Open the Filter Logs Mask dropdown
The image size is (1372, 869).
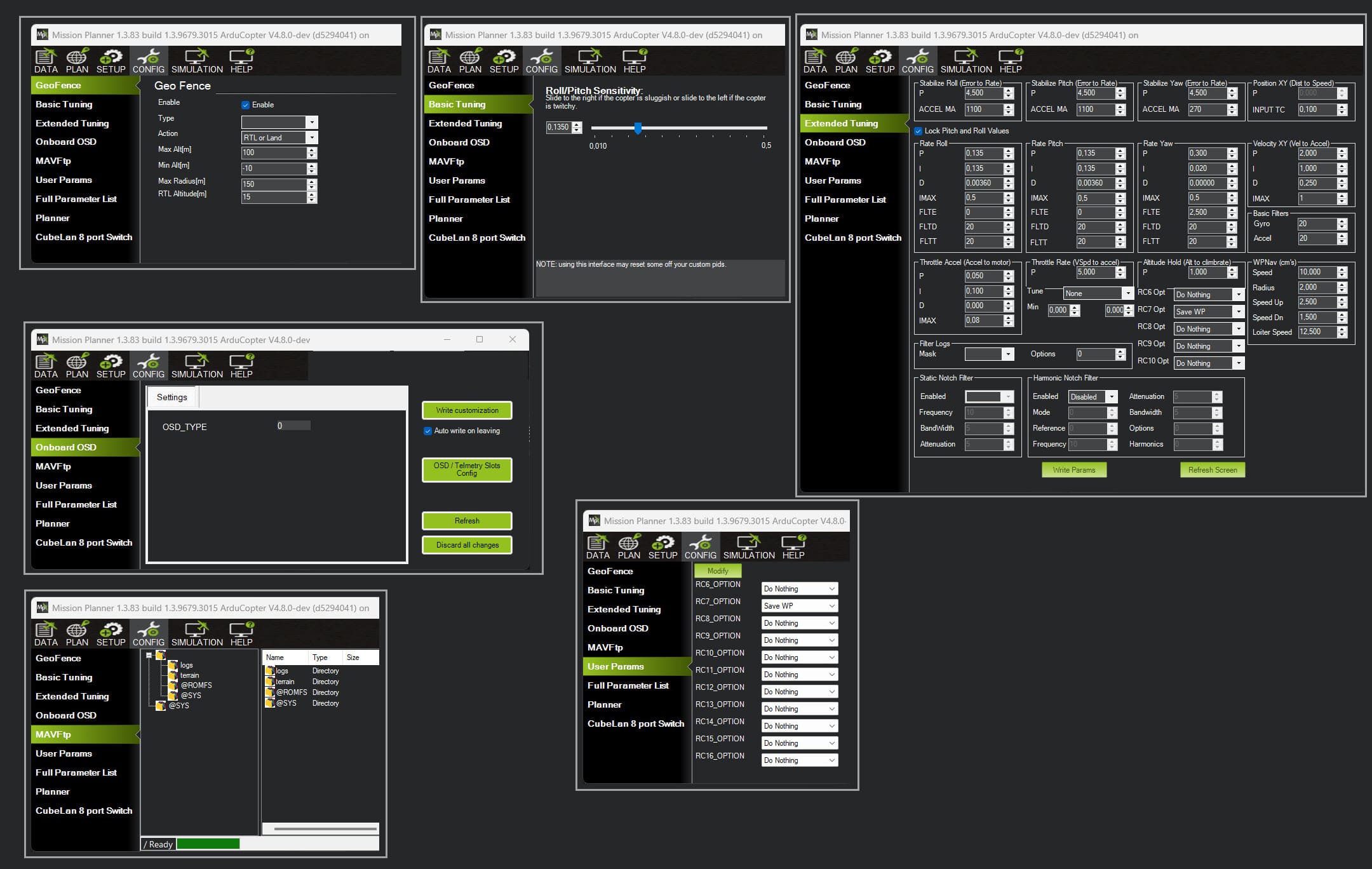pos(989,354)
